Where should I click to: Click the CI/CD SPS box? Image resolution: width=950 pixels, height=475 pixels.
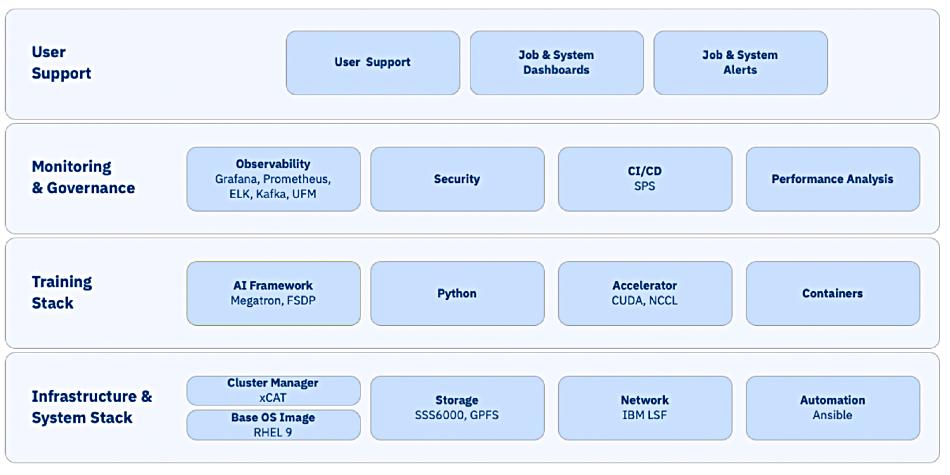[x=645, y=179]
